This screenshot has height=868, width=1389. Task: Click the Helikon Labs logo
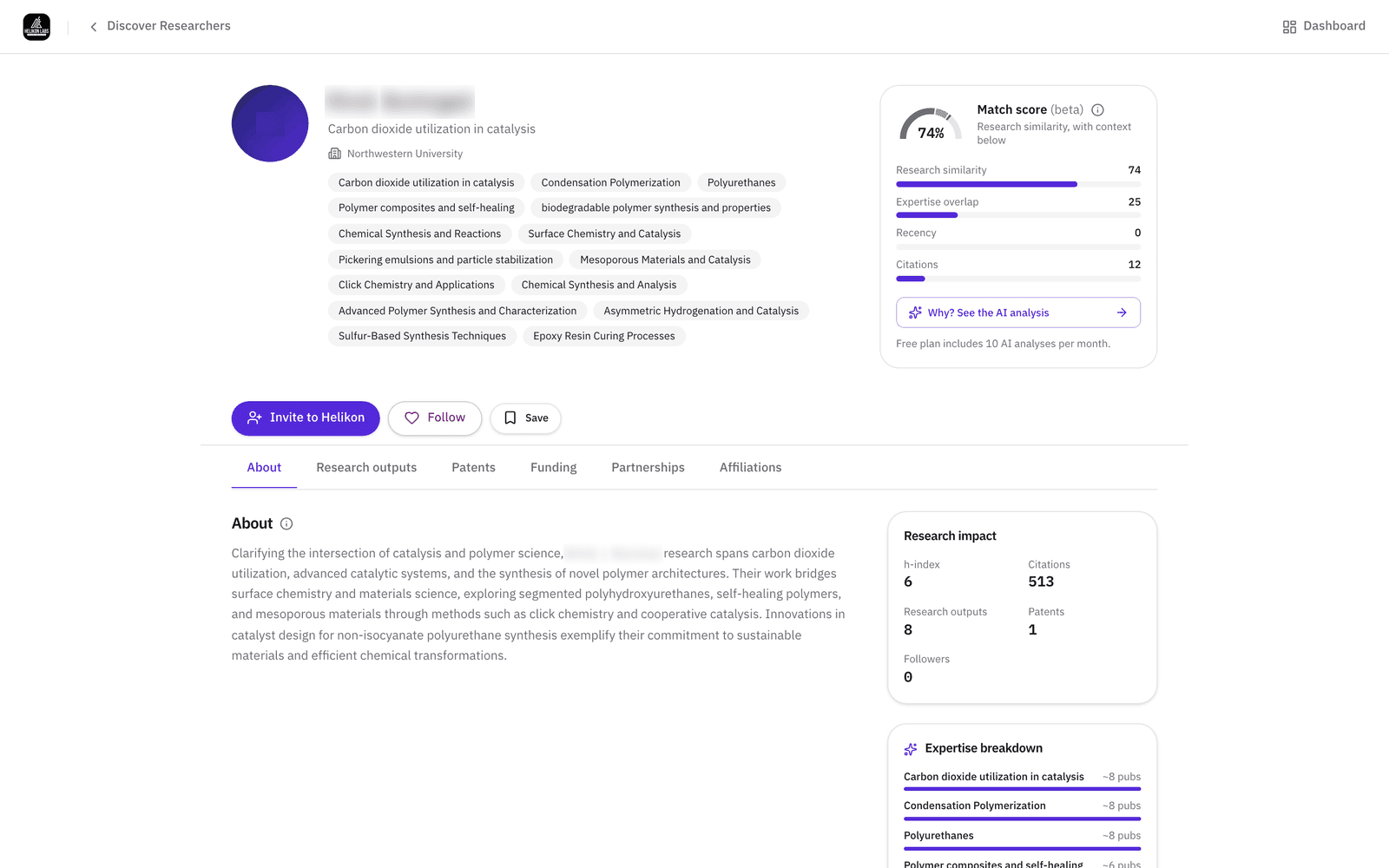pos(36,27)
